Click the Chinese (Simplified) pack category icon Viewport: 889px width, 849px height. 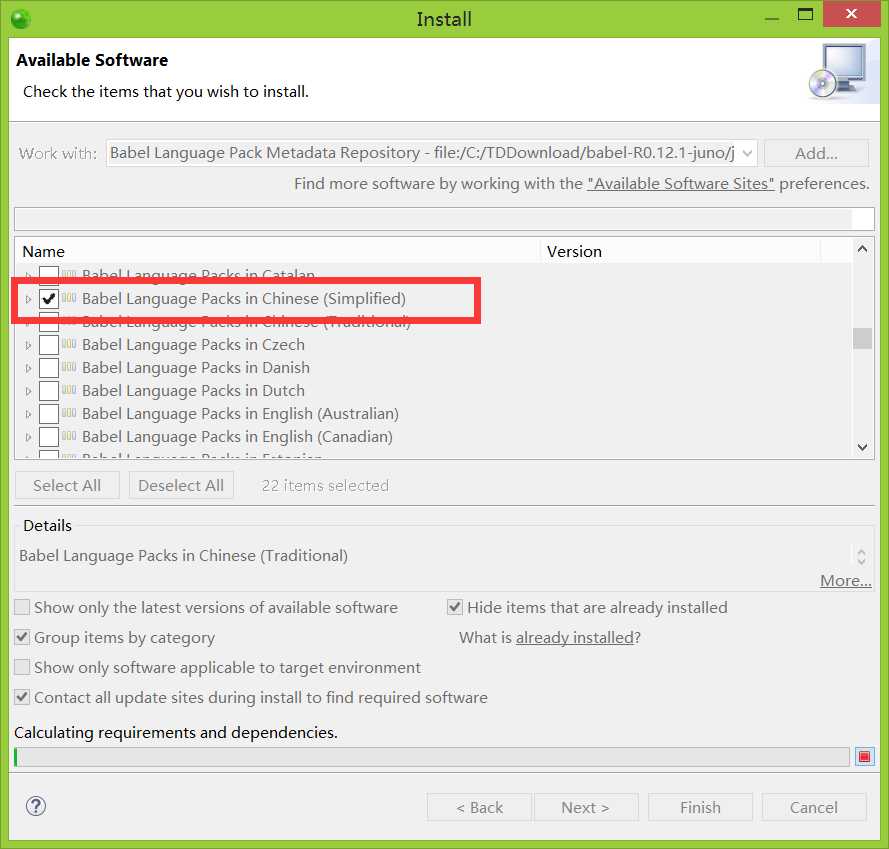point(69,298)
